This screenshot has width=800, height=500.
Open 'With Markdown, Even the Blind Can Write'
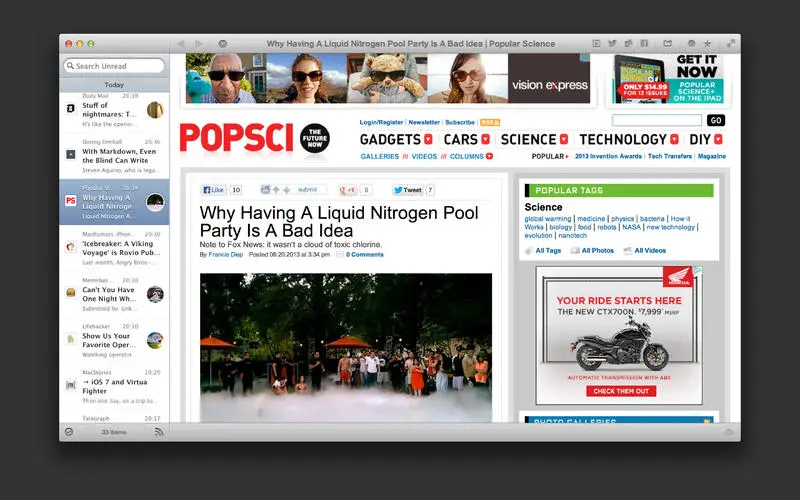114,156
